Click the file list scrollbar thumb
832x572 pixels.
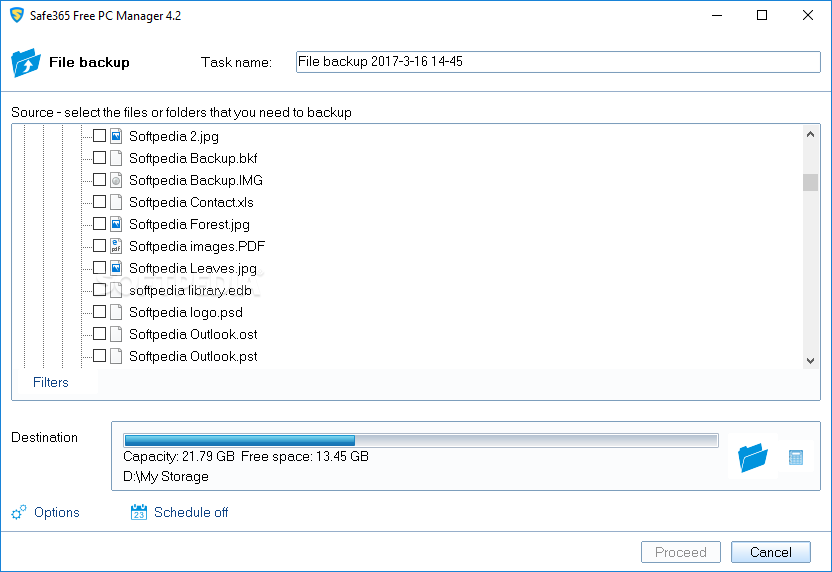(x=810, y=182)
